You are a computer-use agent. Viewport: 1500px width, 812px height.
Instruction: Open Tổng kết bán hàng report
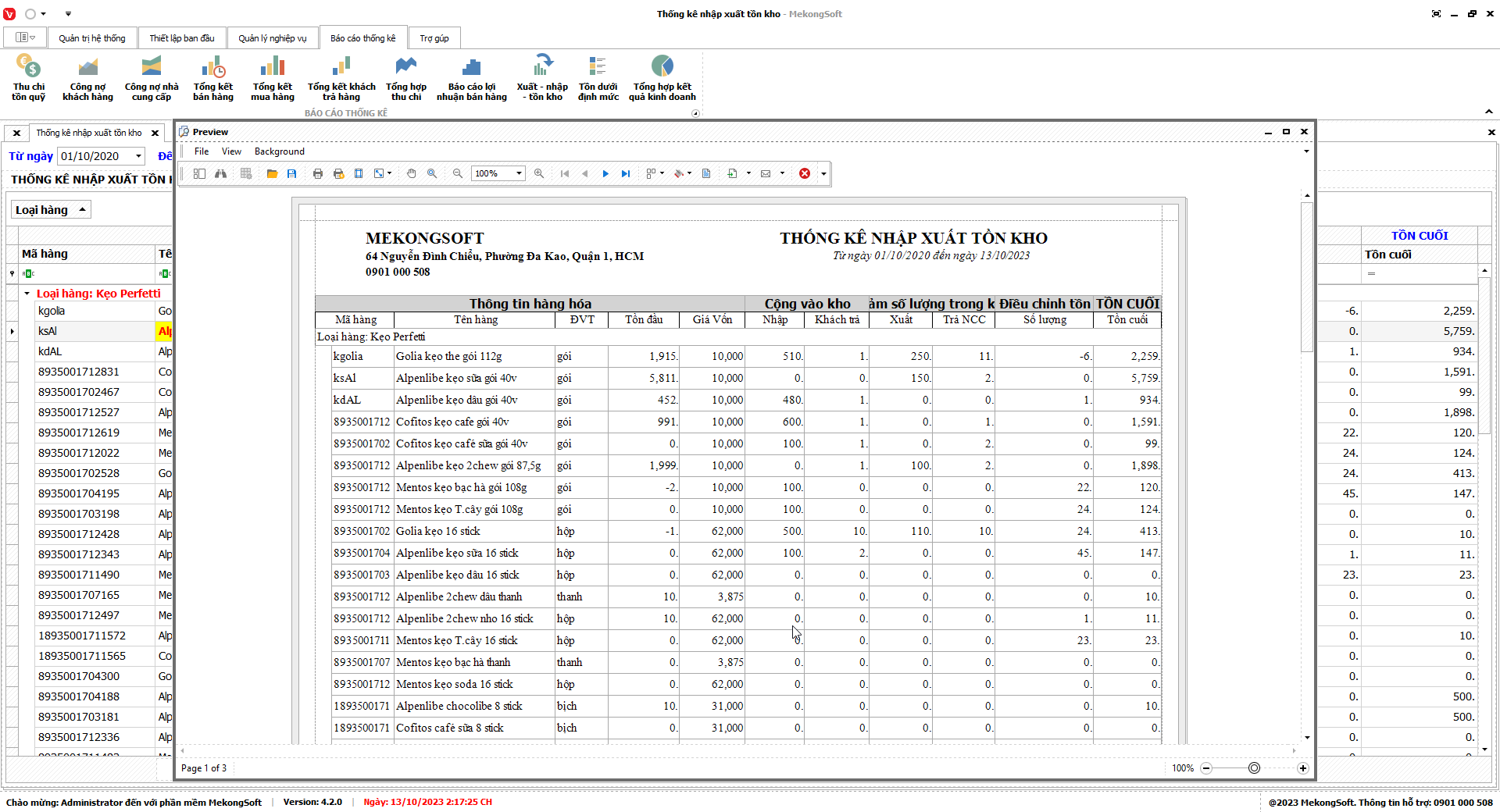point(213,79)
